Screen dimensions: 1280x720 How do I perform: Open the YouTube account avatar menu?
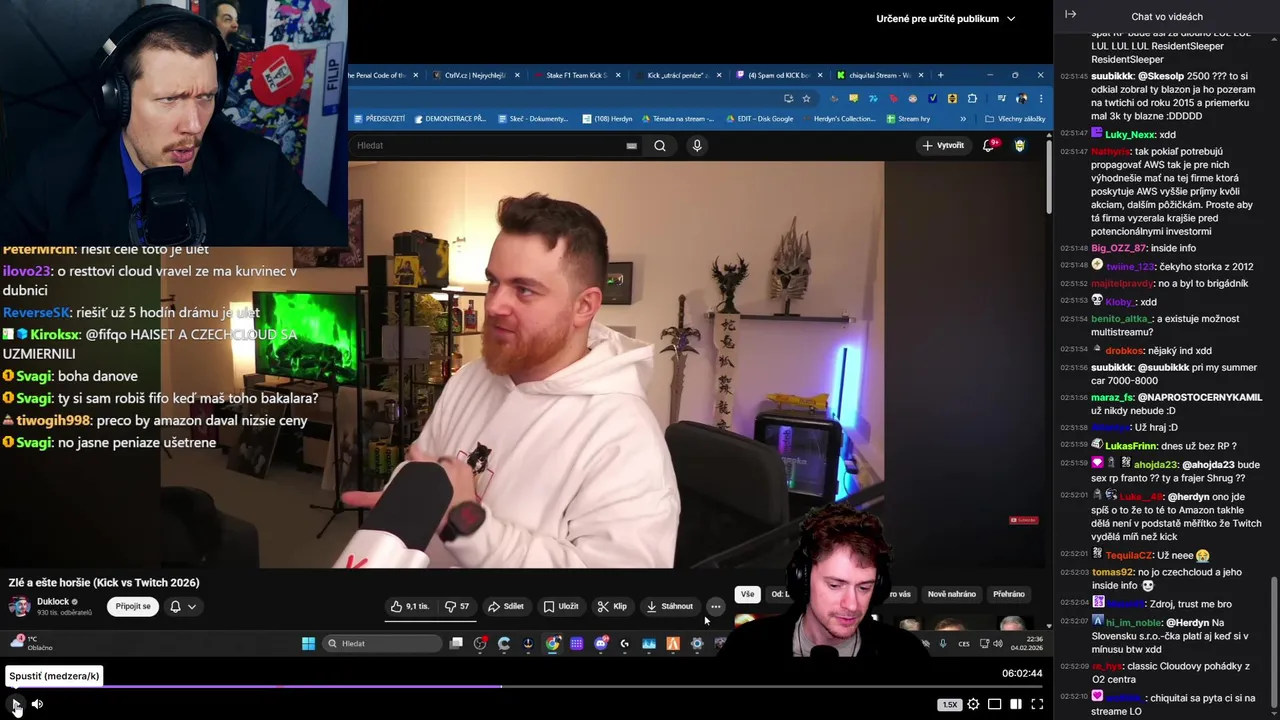pos(1020,145)
